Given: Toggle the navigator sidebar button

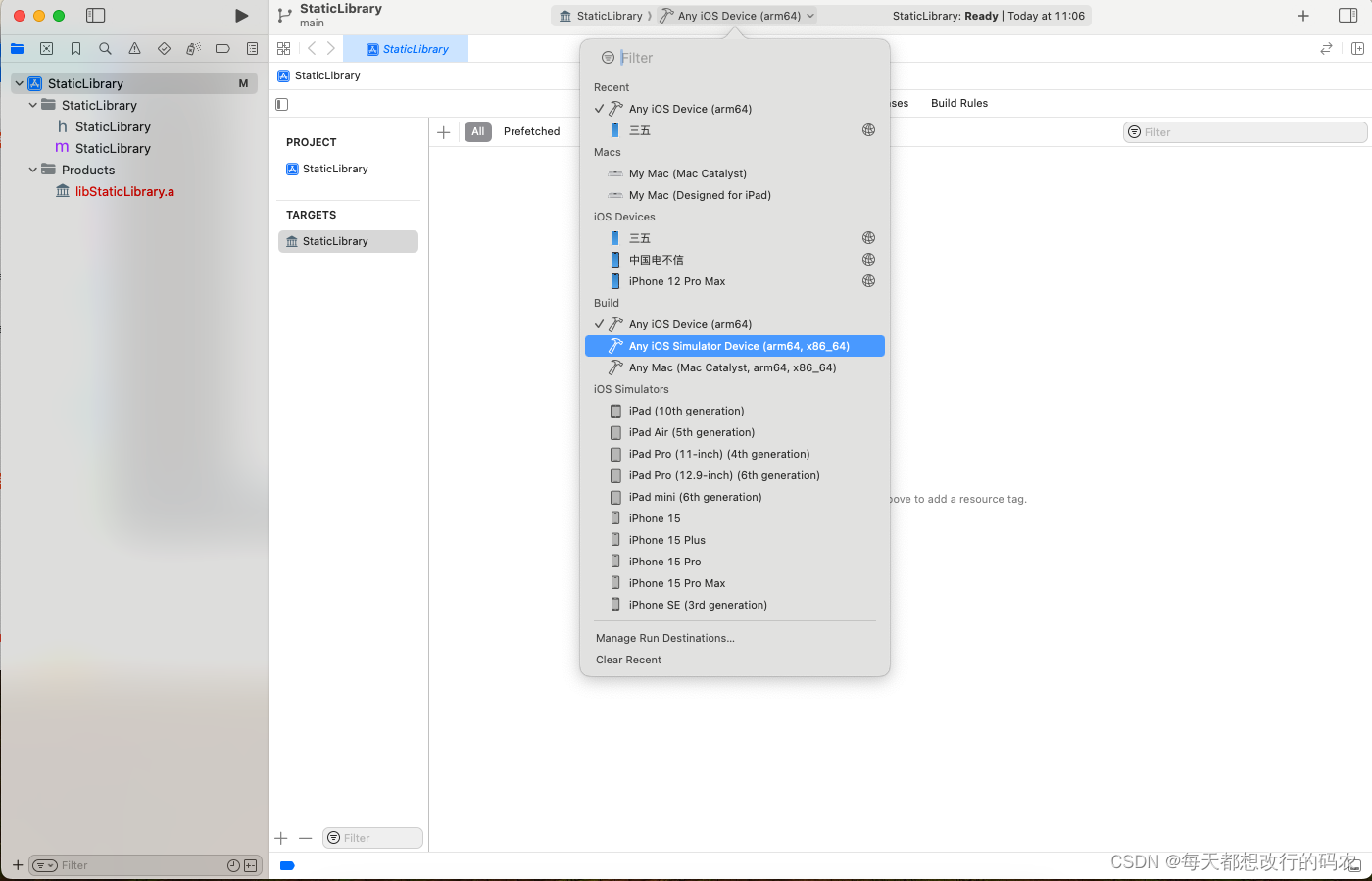Looking at the screenshot, I should [95, 16].
